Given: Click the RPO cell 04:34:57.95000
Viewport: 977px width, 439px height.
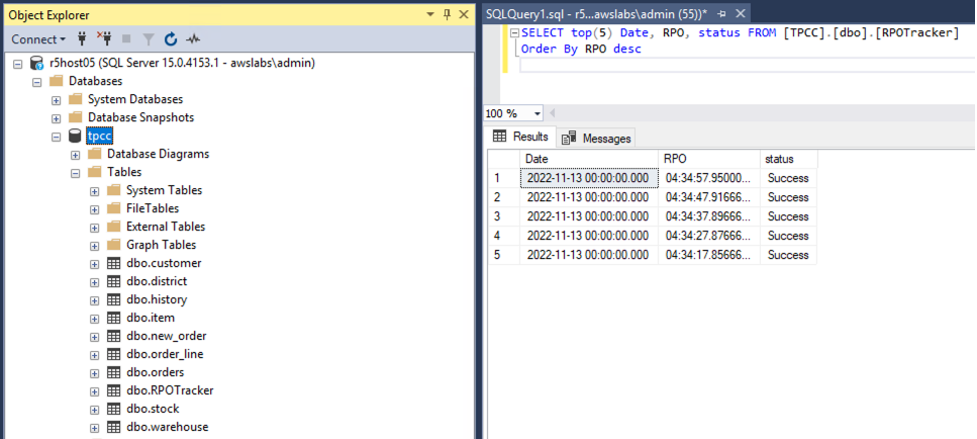Looking at the screenshot, I should click(x=709, y=178).
